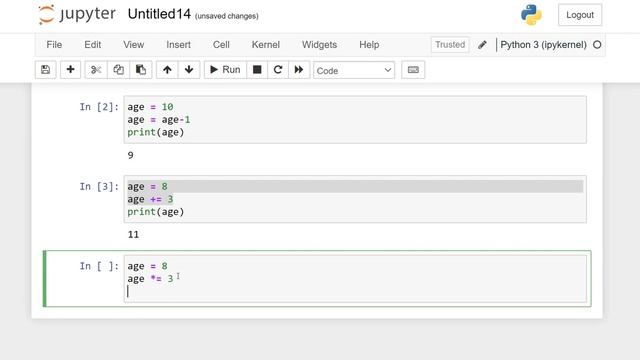
Task: Save notebook with floppy disk icon
Action: pos(45,70)
